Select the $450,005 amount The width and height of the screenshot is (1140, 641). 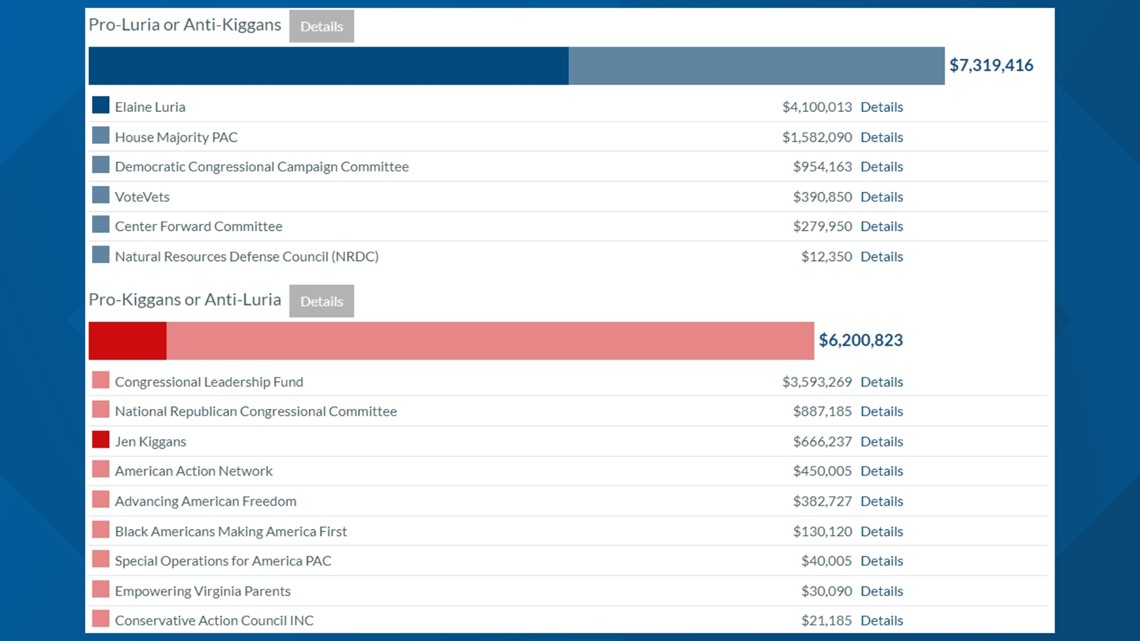(x=822, y=471)
